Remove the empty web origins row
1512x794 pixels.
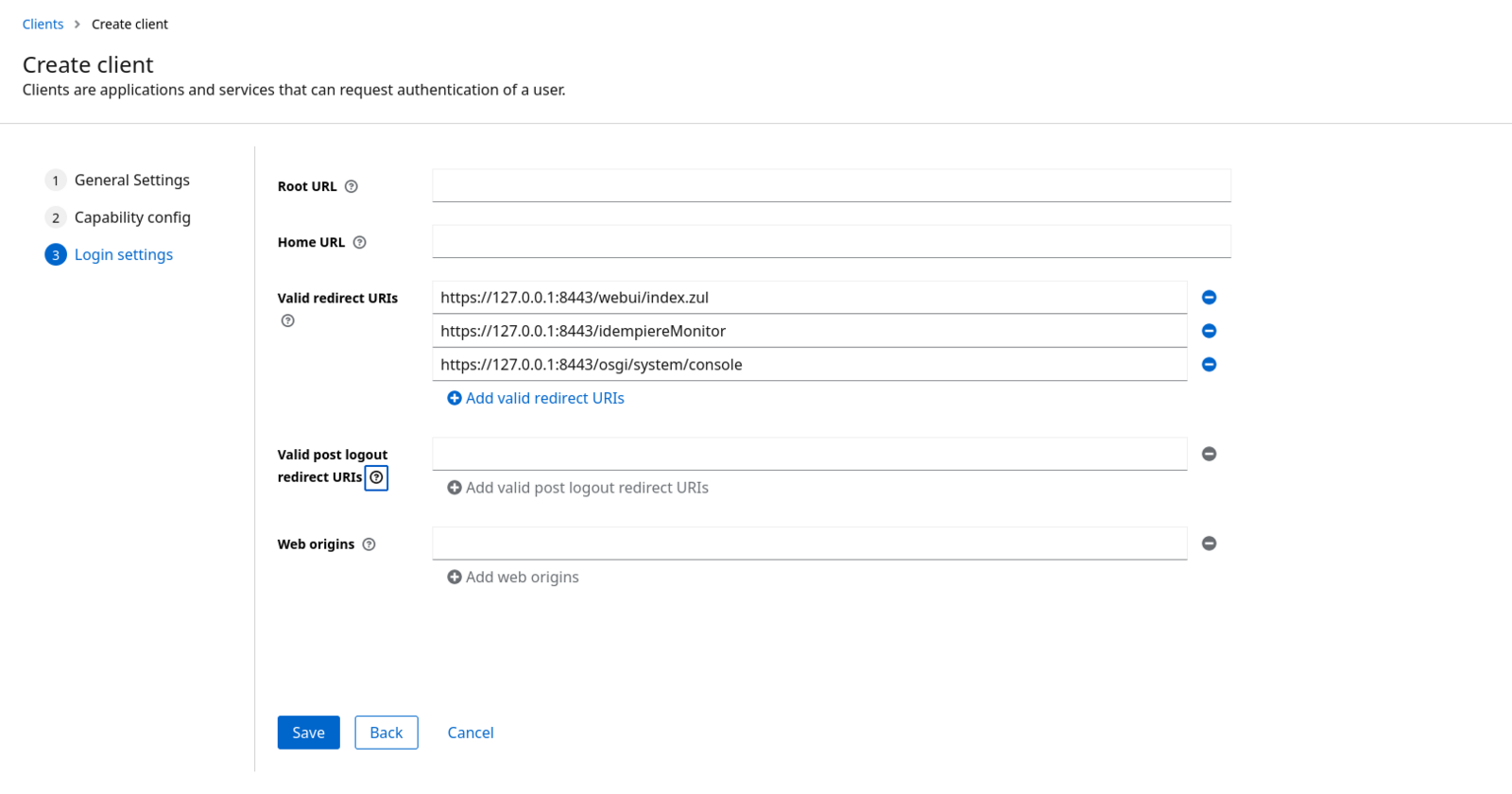[x=1209, y=544]
